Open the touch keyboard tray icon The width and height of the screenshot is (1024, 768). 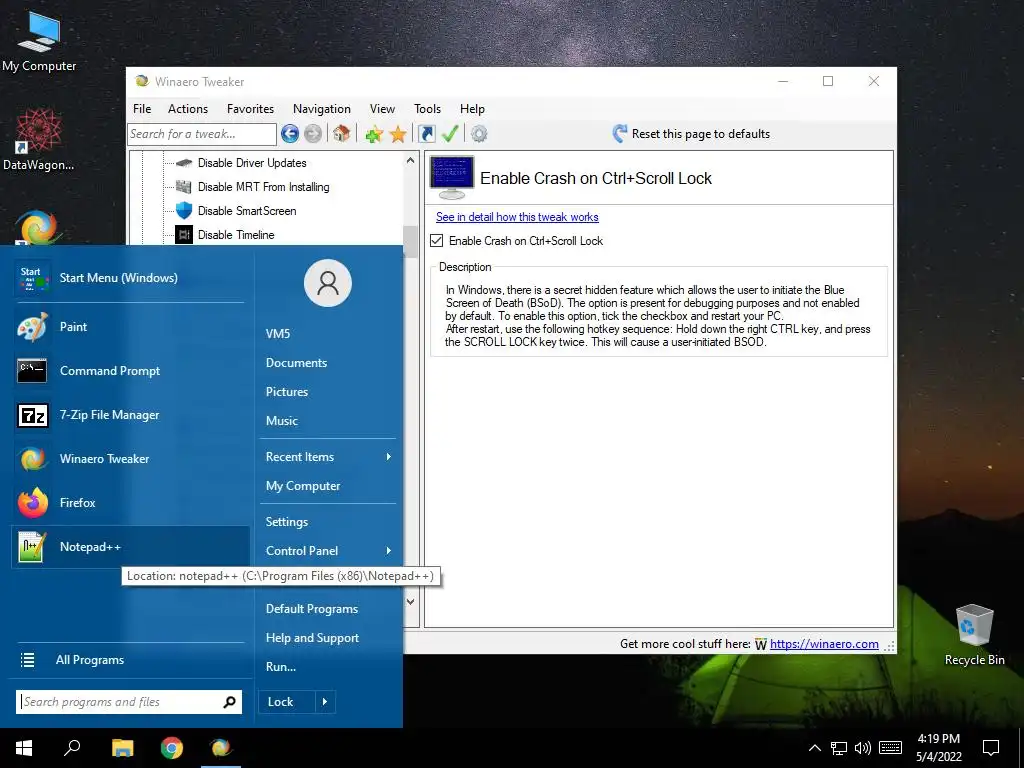coord(890,748)
